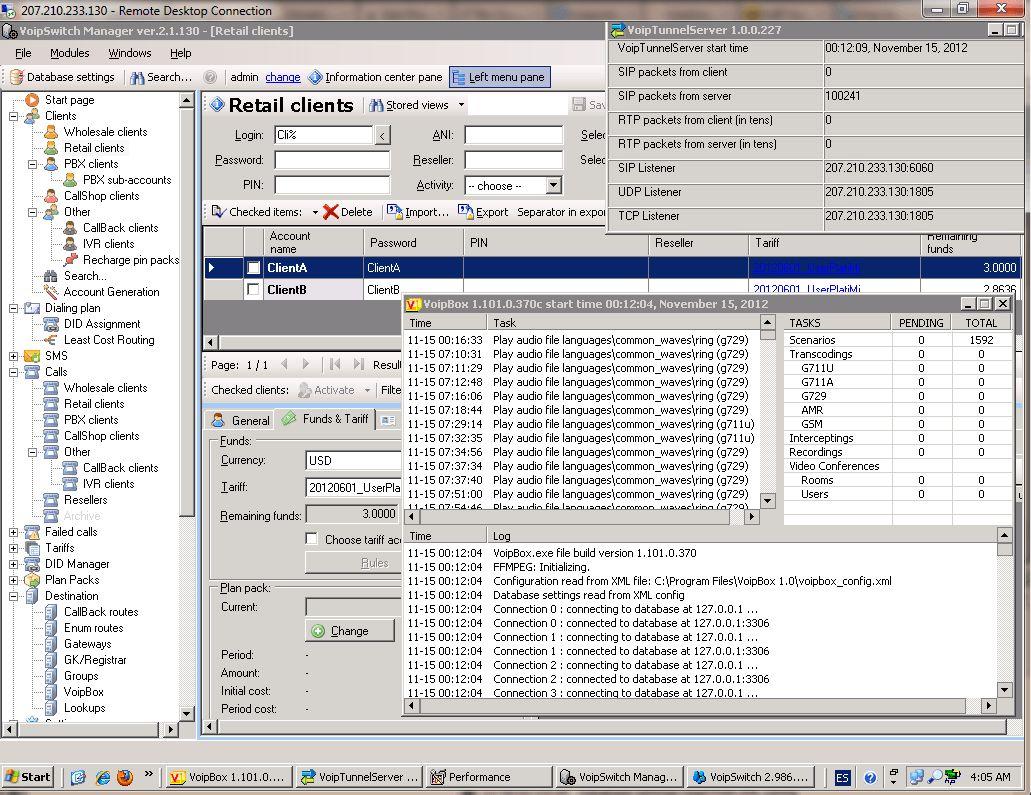Open the Help menu
The image size is (1031, 795).
[180, 53]
